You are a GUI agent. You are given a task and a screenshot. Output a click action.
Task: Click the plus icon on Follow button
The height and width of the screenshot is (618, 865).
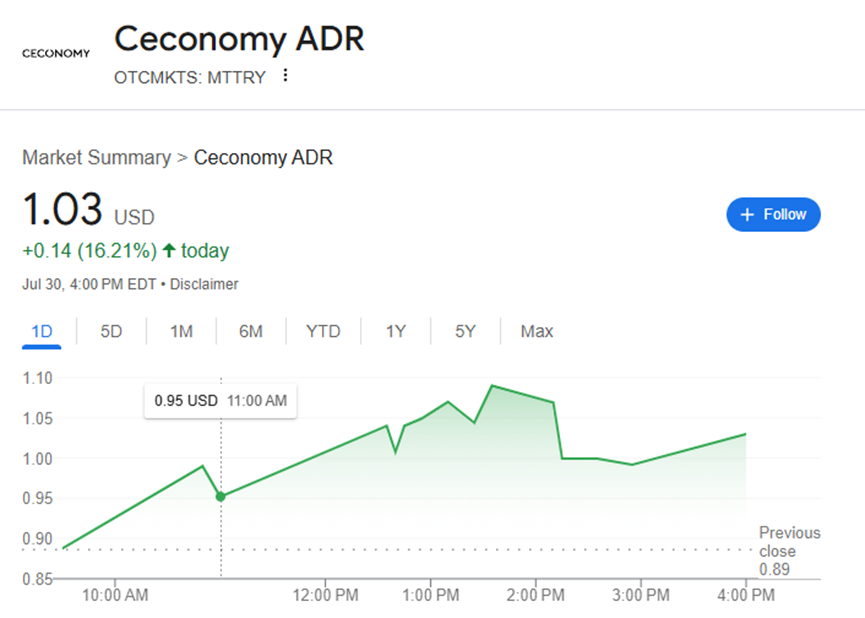point(745,215)
